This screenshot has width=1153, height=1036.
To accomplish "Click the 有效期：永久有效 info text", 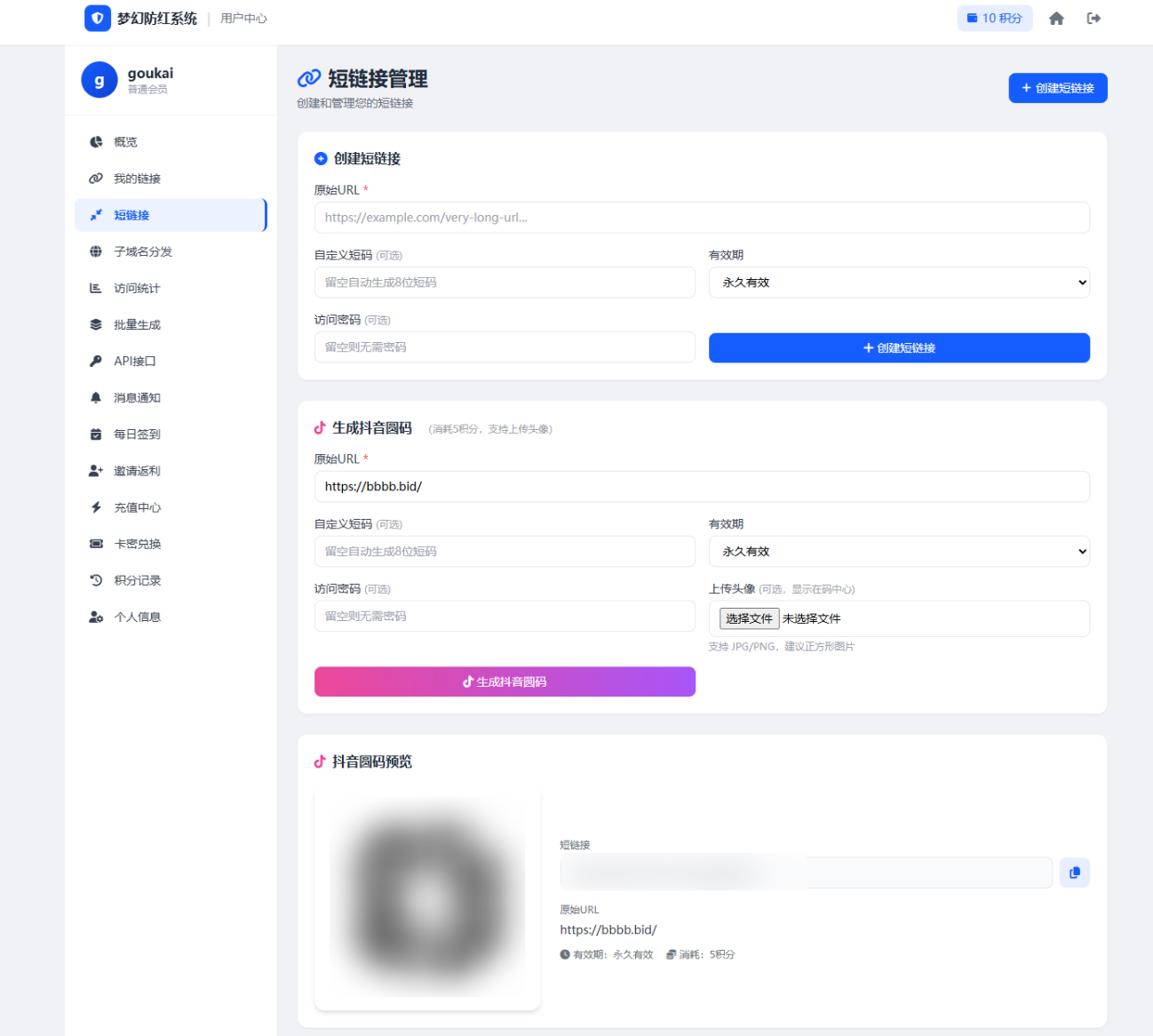I will 607,954.
